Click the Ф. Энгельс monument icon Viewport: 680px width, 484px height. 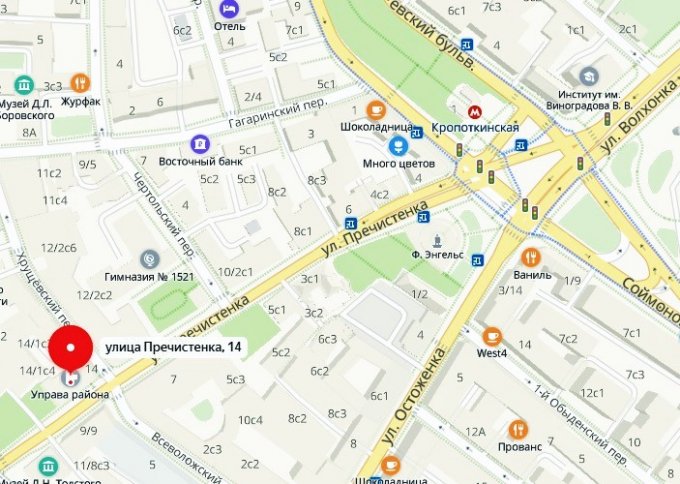coord(437,241)
